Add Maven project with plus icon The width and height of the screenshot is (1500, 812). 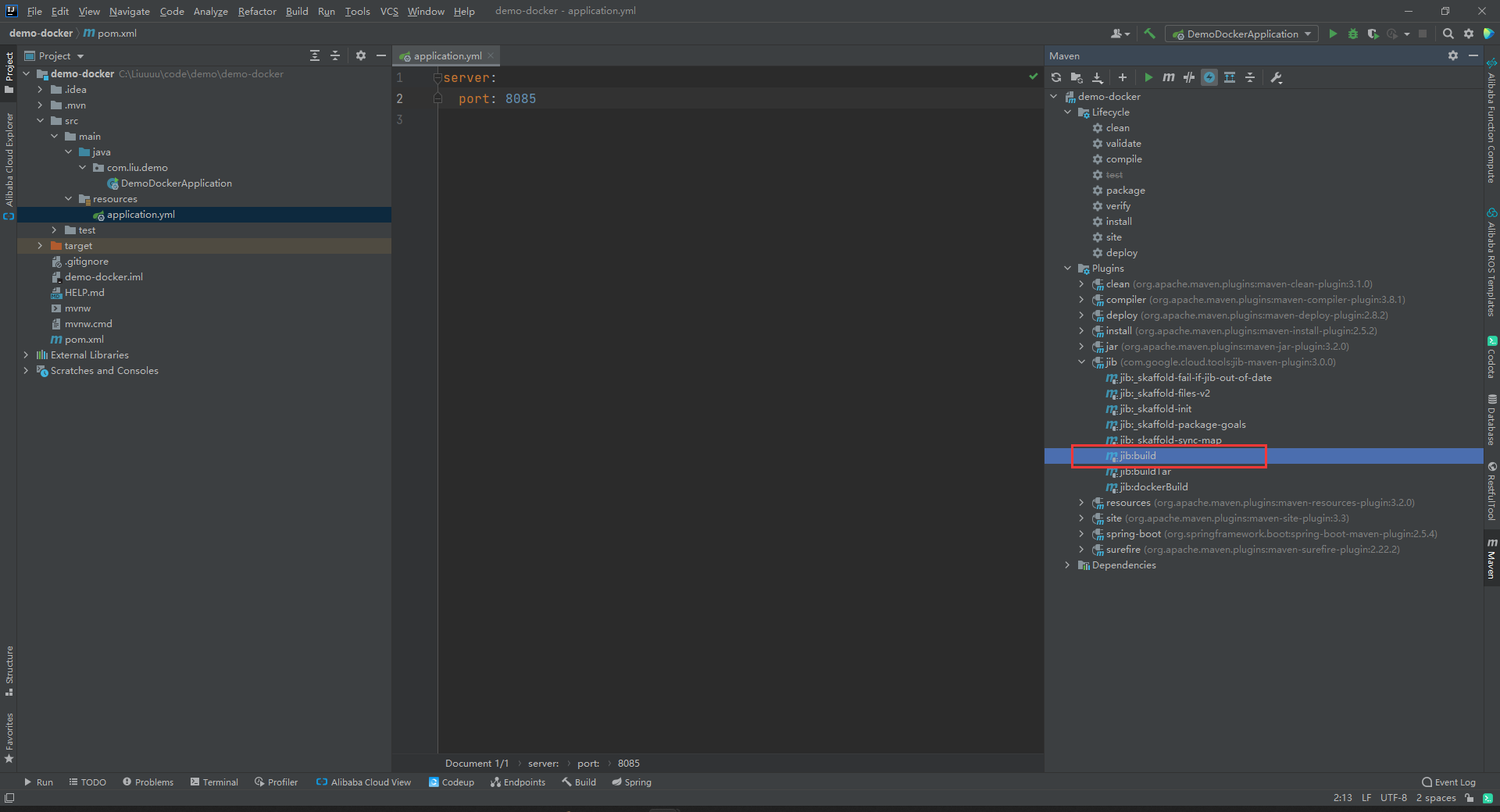tap(1123, 77)
